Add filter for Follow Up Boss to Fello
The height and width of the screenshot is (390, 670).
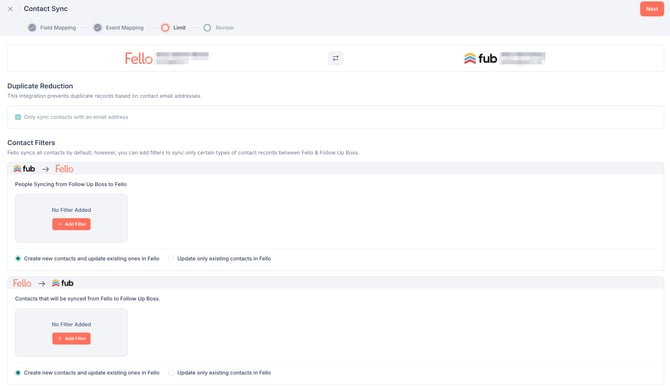[71, 224]
